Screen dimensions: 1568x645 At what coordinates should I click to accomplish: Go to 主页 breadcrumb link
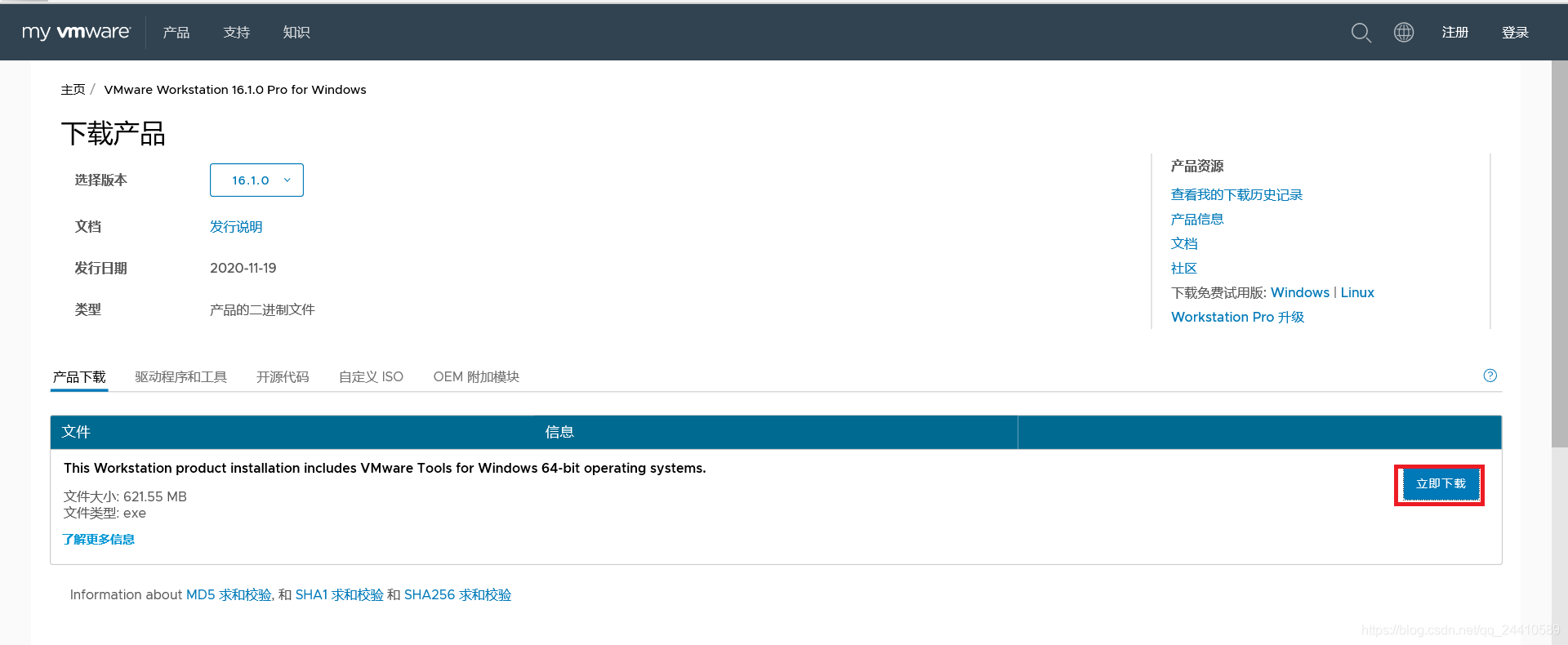(x=73, y=90)
